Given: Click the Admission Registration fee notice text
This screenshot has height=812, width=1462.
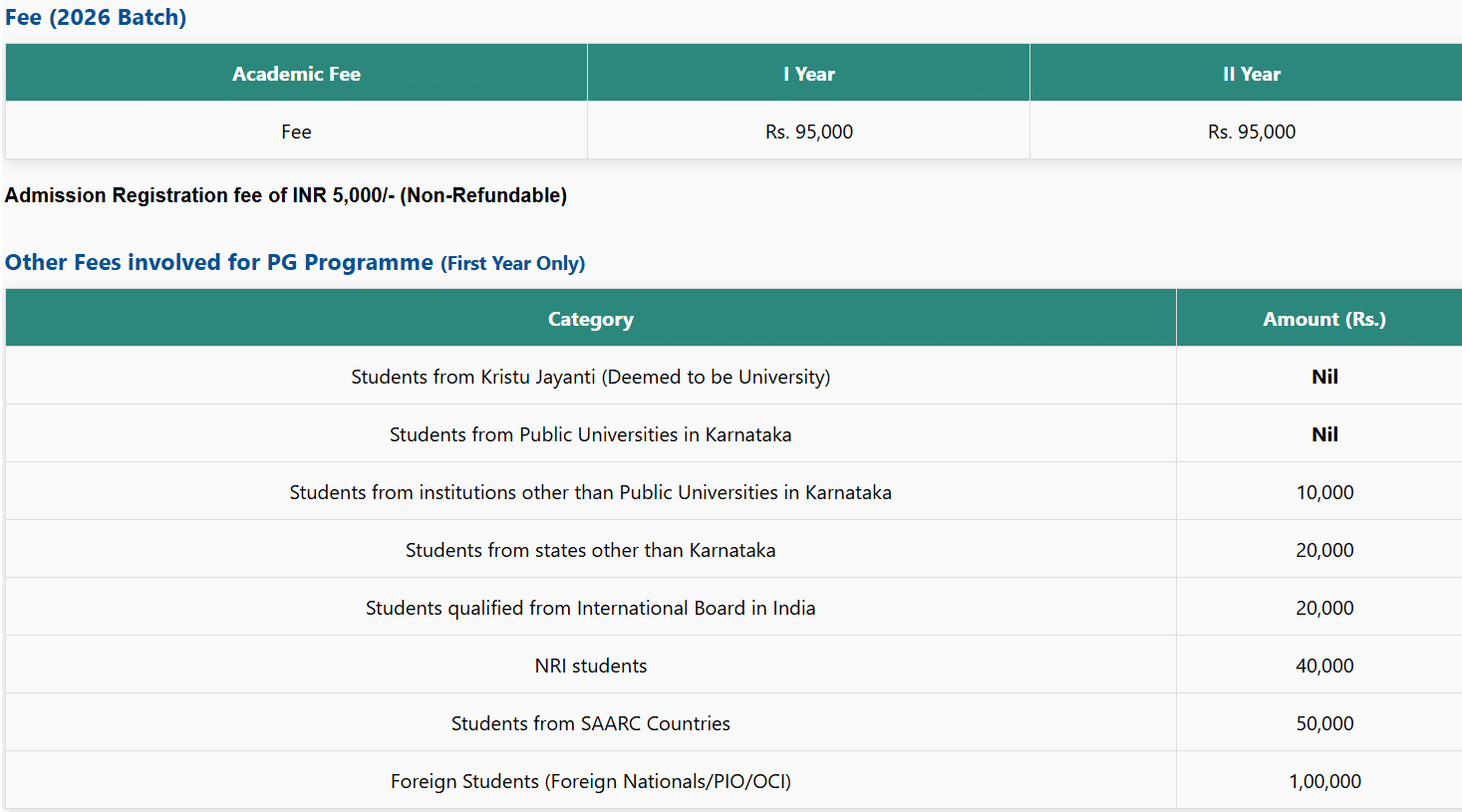Looking at the screenshot, I should point(286,195).
